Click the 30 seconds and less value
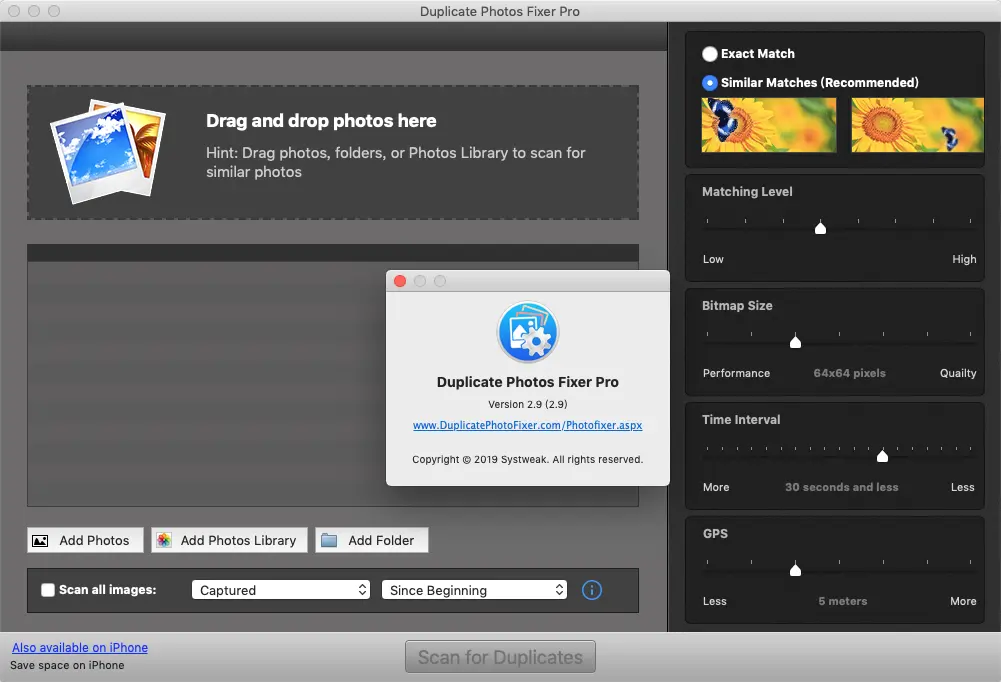Viewport: 1001px width, 682px height. pos(841,487)
